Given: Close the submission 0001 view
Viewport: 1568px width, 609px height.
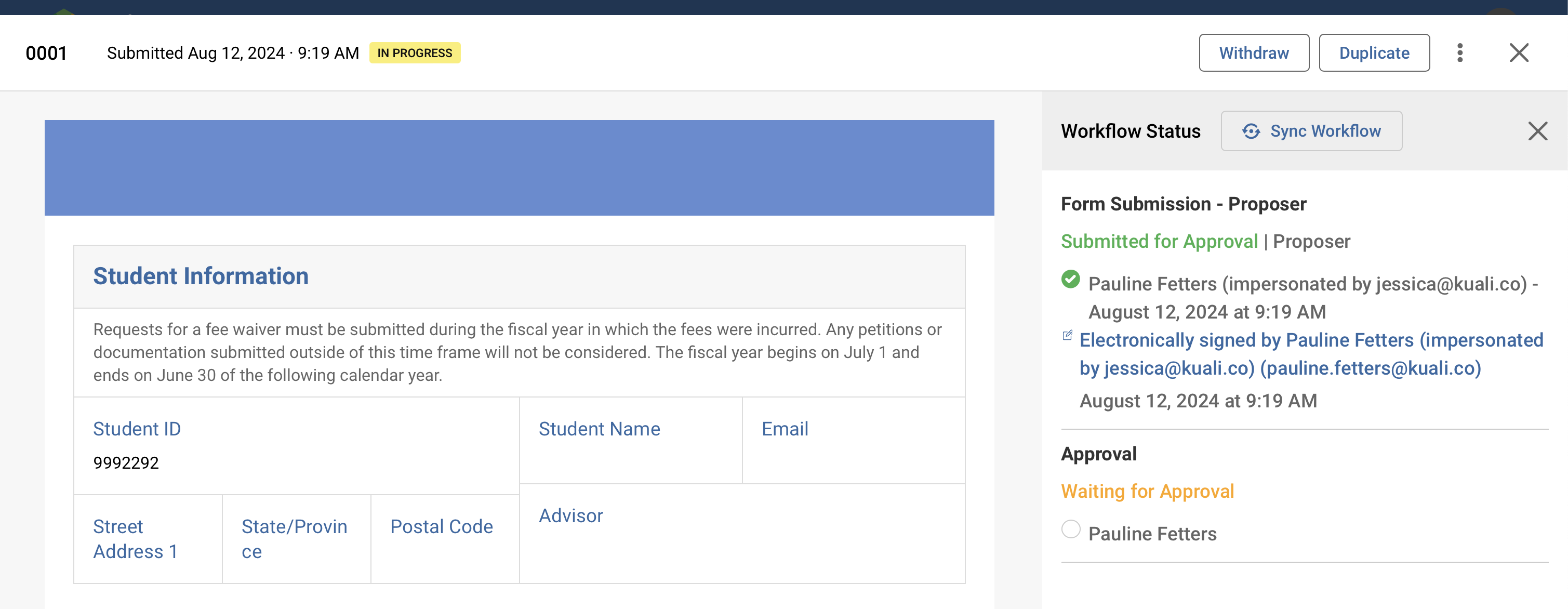Looking at the screenshot, I should [1519, 53].
